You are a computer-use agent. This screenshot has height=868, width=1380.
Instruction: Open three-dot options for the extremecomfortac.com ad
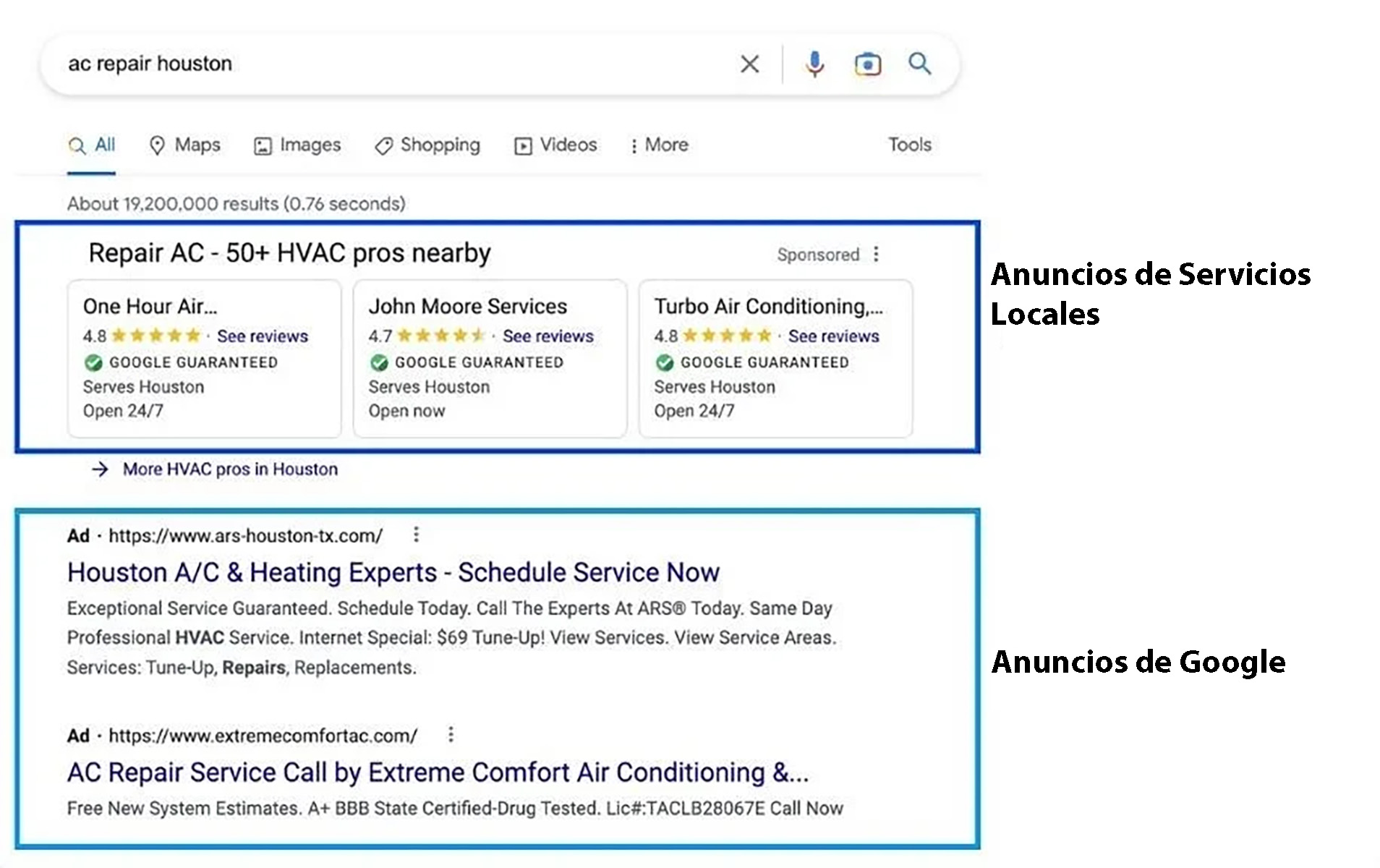coord(451,735)
